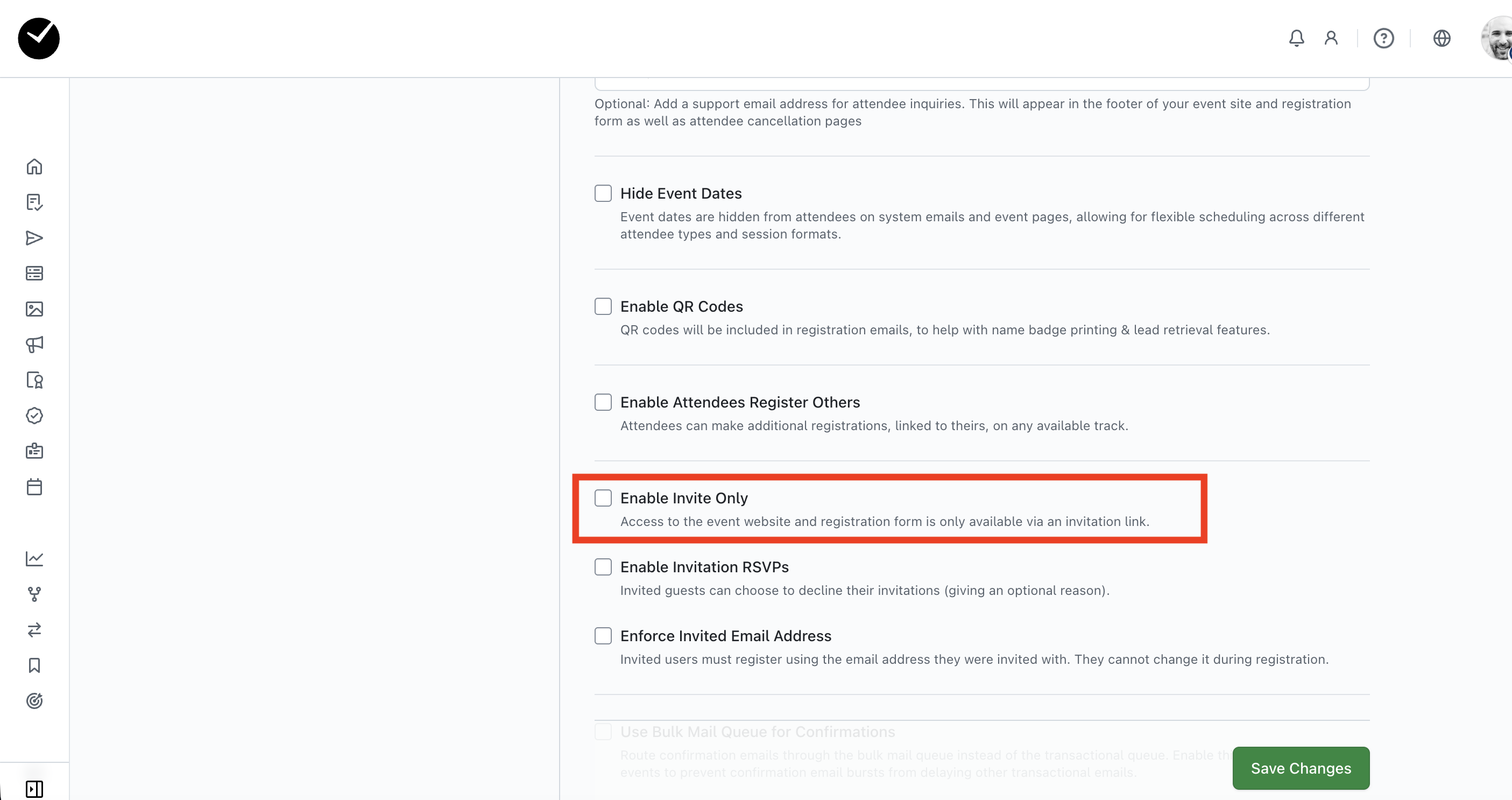Open the line chart analytics icon
This screenshot has width=1512, height=800.
pos(34,559)
